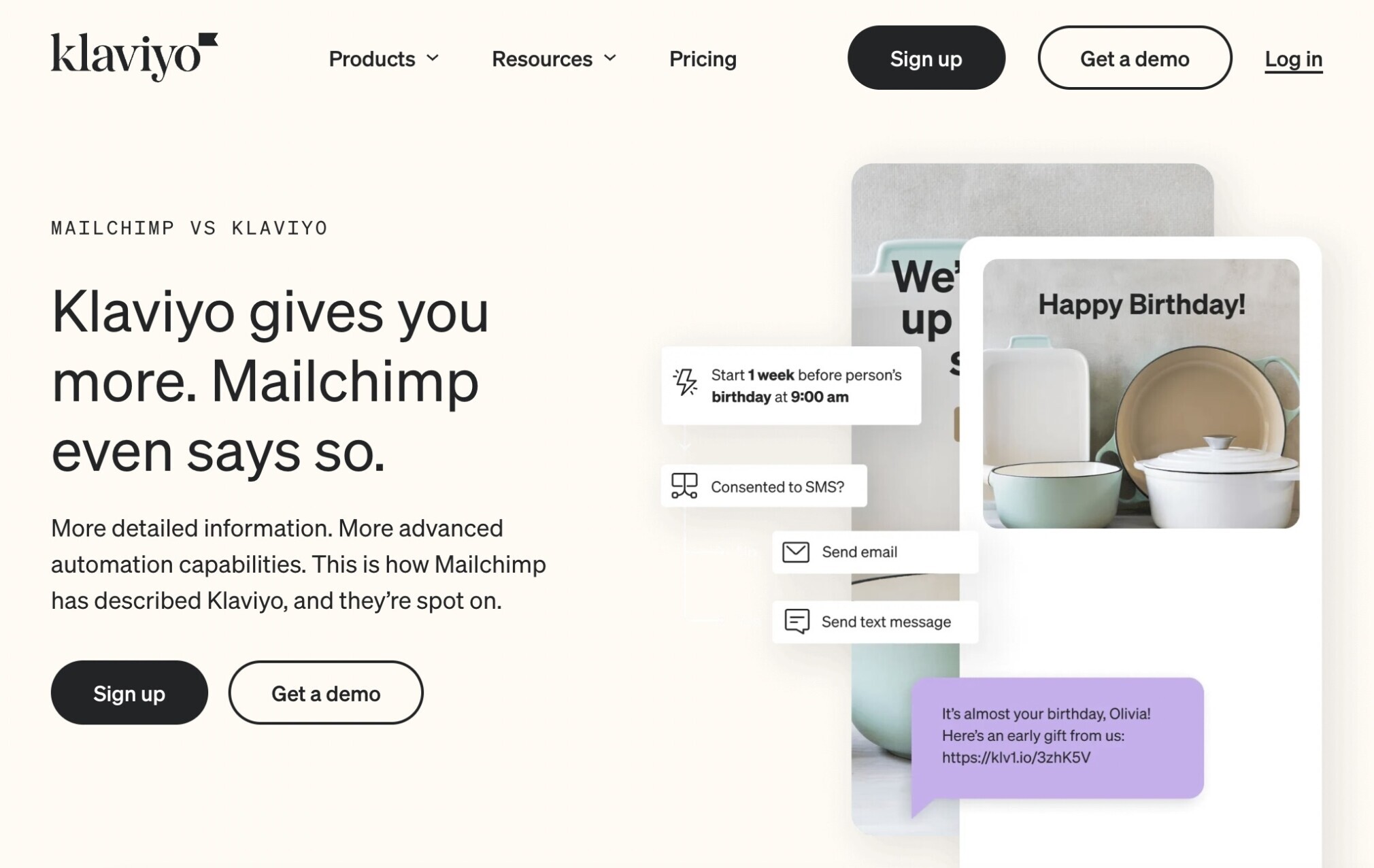1374x868 pixels.
Task: Click the navigation menu icon for Products
Action: pyautogui.click(x=432, y=58)
